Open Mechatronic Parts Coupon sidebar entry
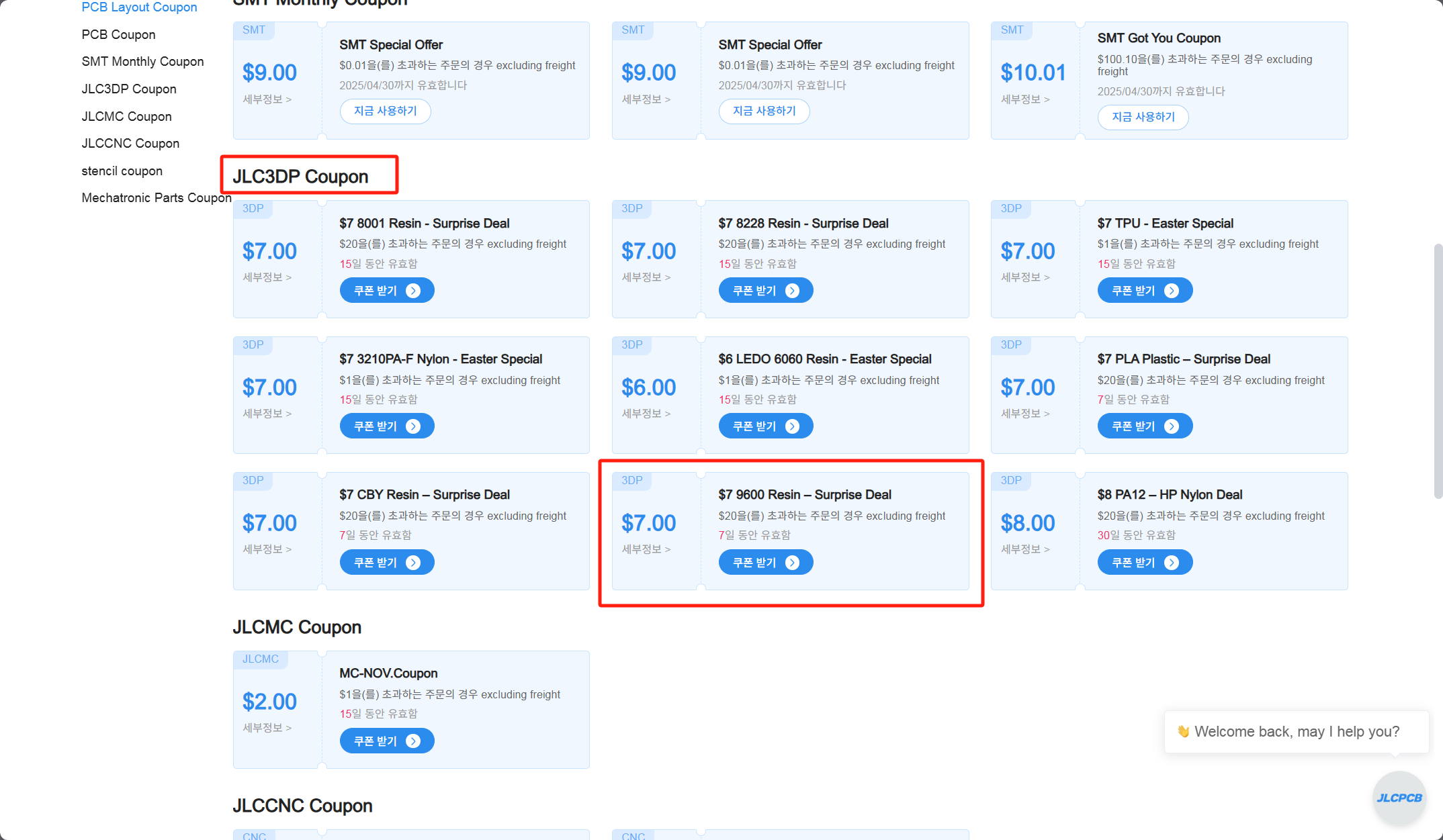Screen dimensions: 1443x840 click(x=157, y=198)
